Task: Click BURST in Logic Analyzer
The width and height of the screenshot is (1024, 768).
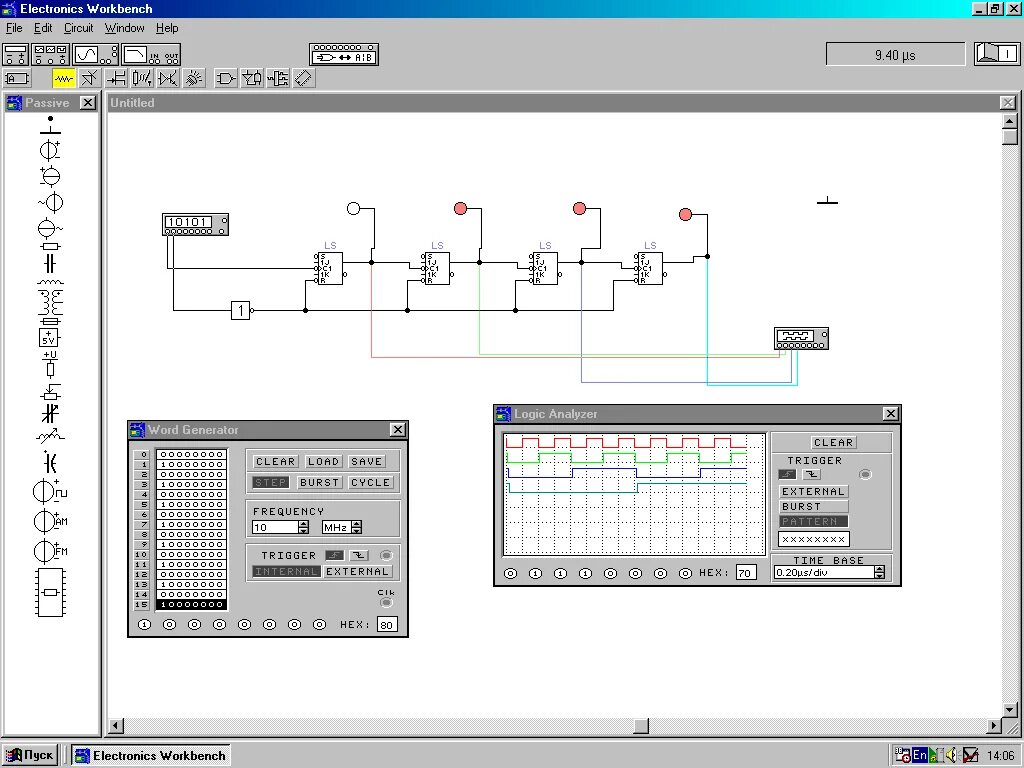Action: 813,507
